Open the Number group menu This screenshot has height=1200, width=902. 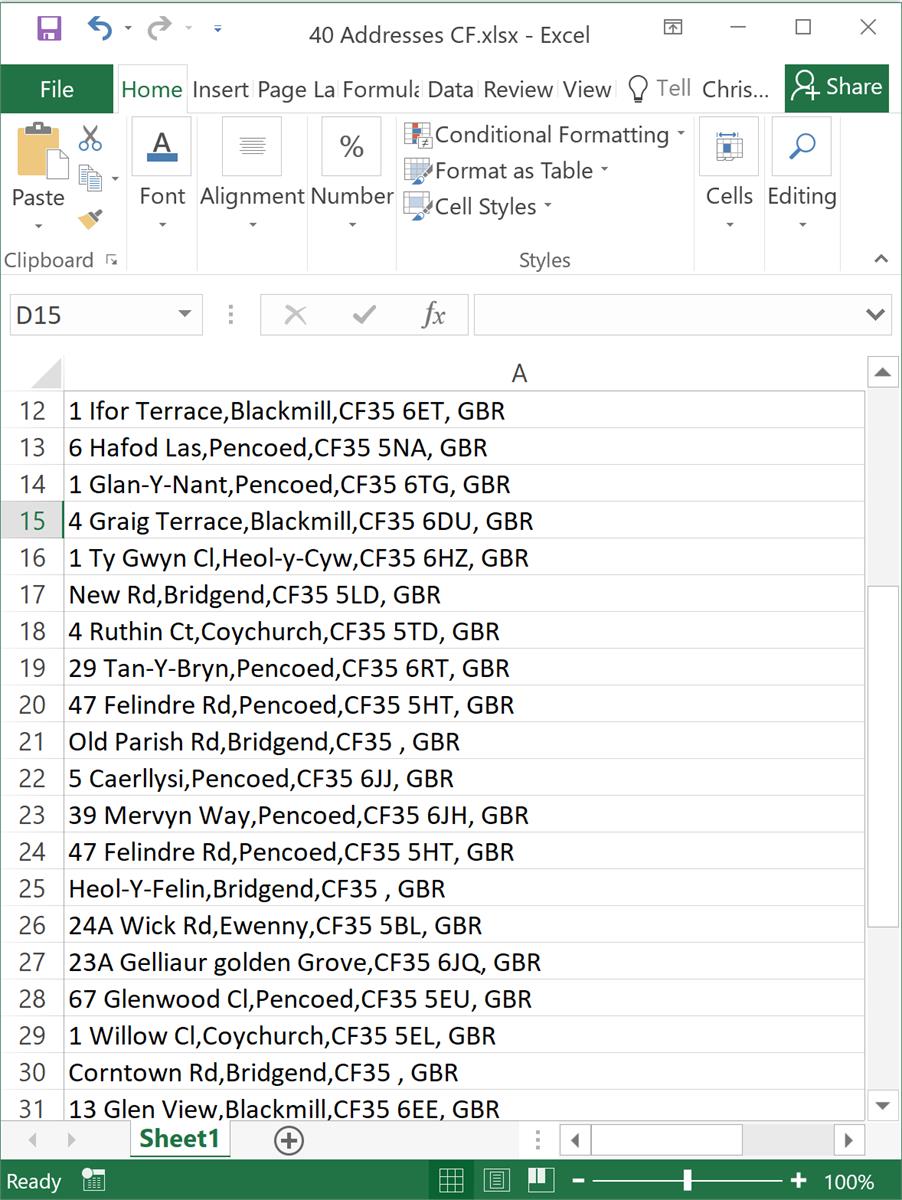click(x=351, y=176)
